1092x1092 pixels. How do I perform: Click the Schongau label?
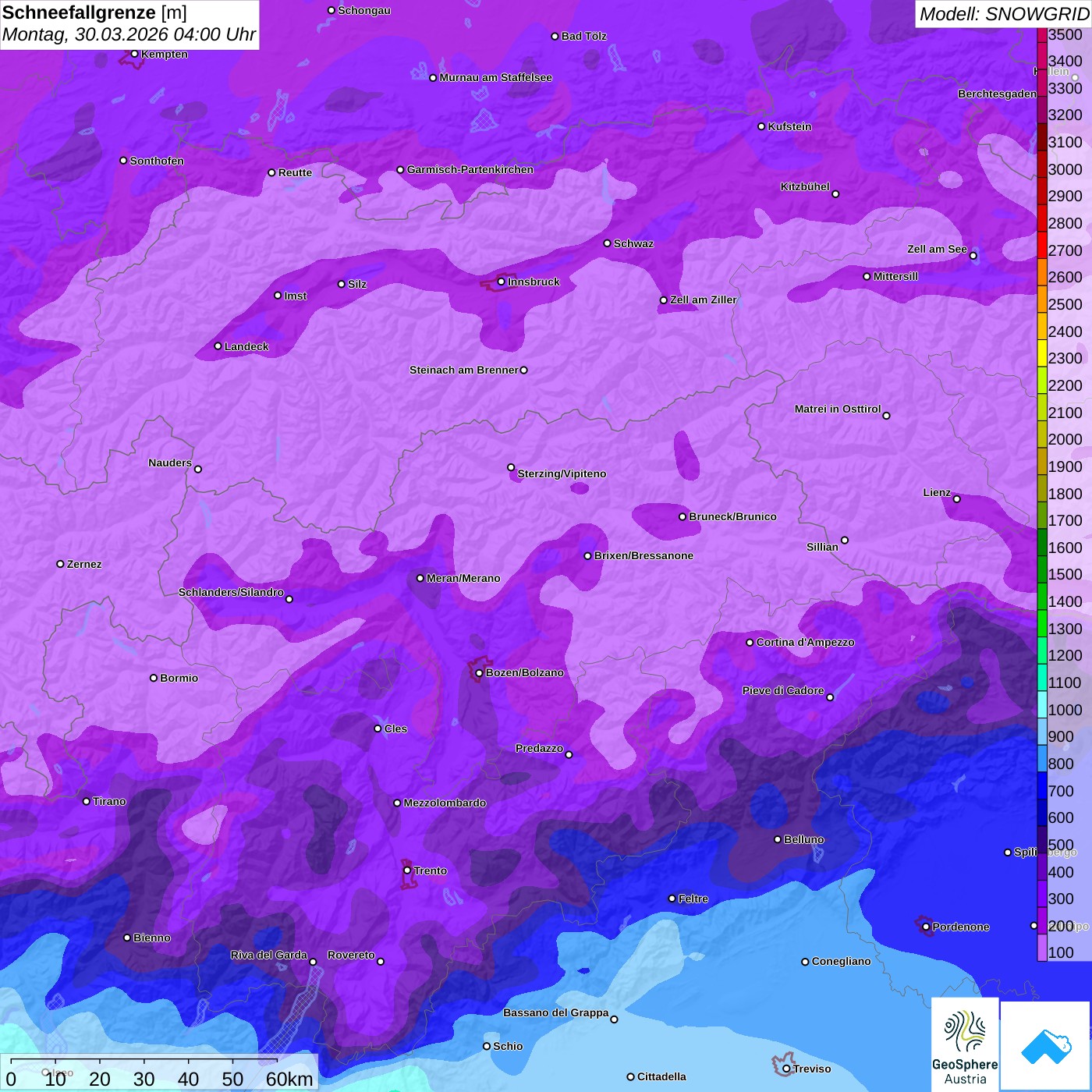click(364, 10)
